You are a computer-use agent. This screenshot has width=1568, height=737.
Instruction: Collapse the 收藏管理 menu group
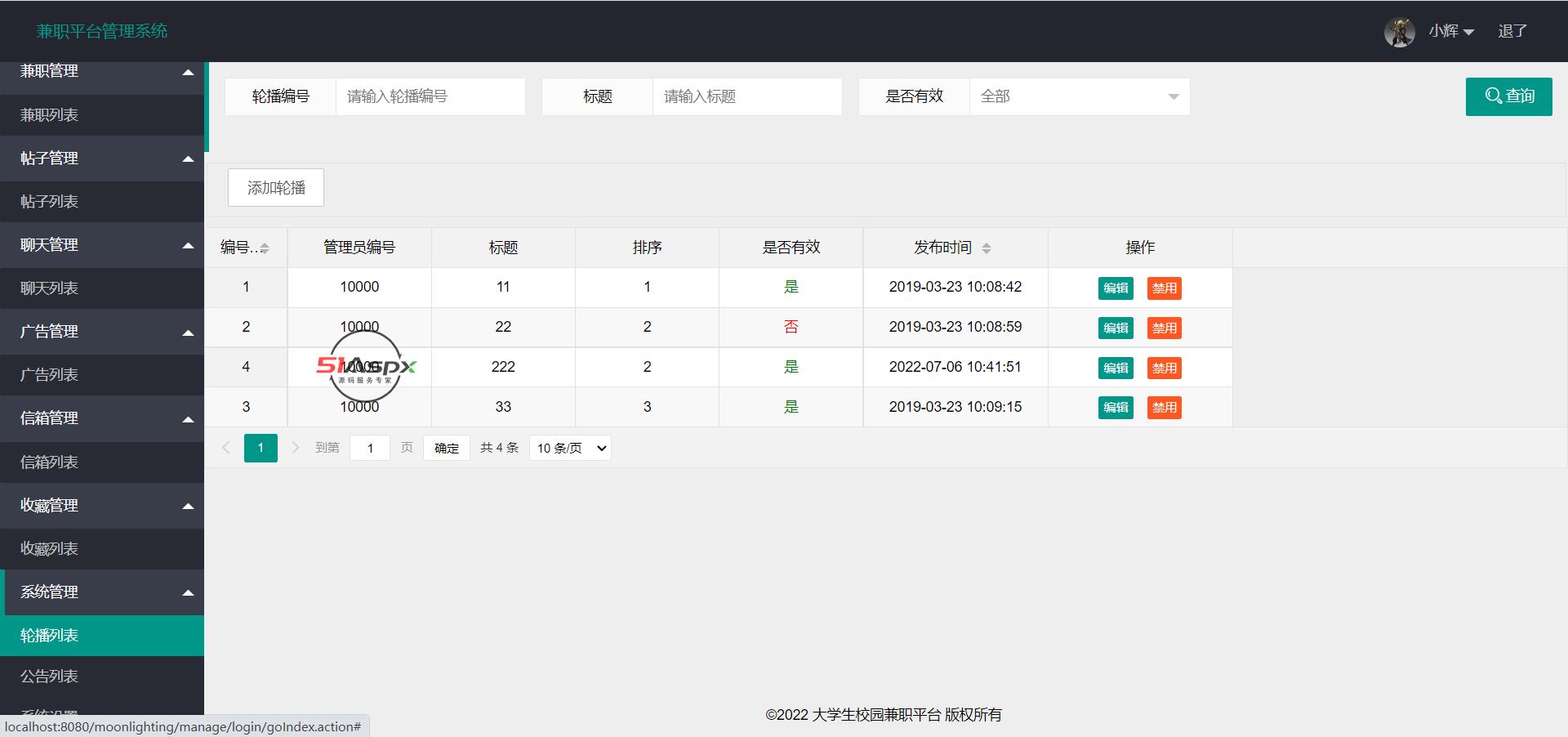(102, 506)
